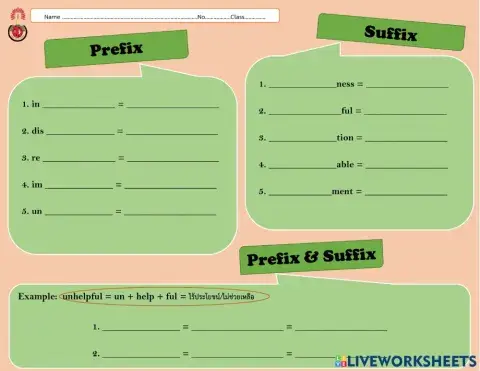The height and width of the screenshot is (371, 480).
Task: Click first blank of Prefix & Suffix row 2
Action: [x=141, y=354]
